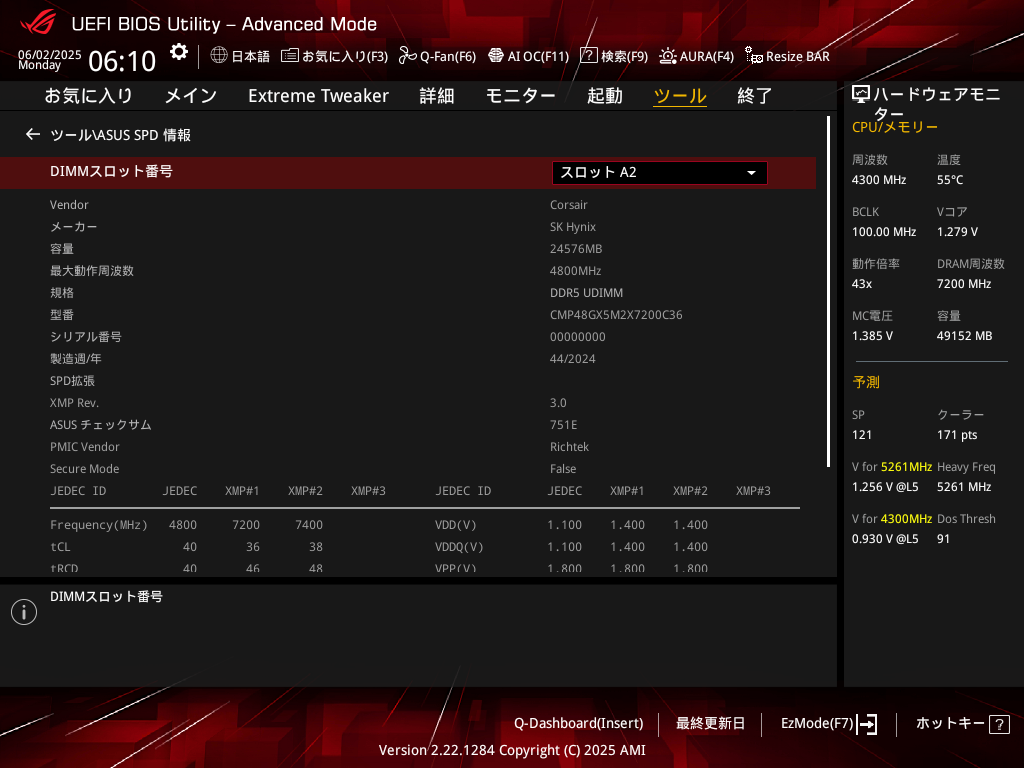The width and height of the screenshot is (1024, 768).
Task: Click AURA(F4) label
Action: [707, 57]
